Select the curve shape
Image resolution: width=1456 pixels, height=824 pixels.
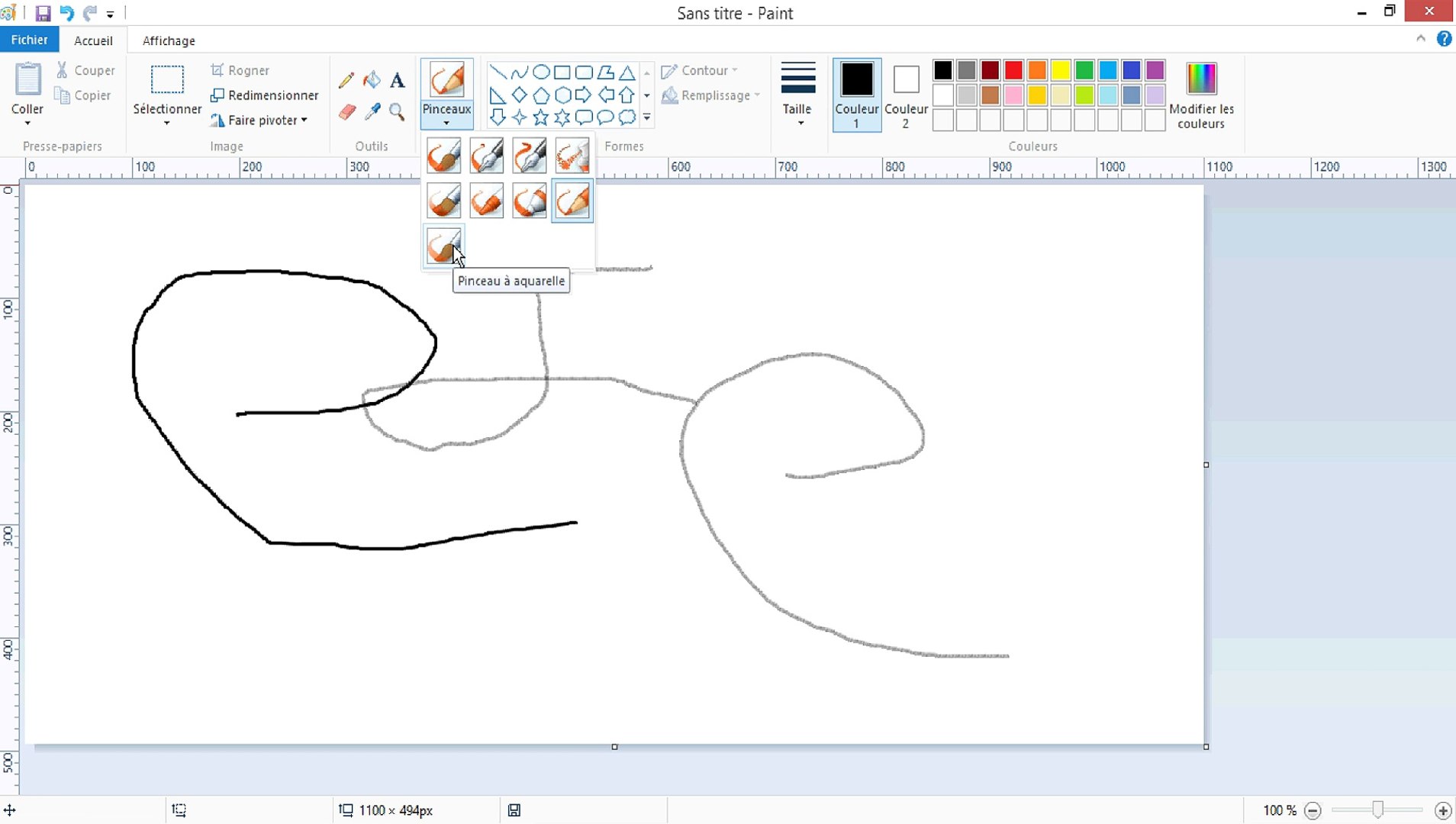(x=520, y=72)
